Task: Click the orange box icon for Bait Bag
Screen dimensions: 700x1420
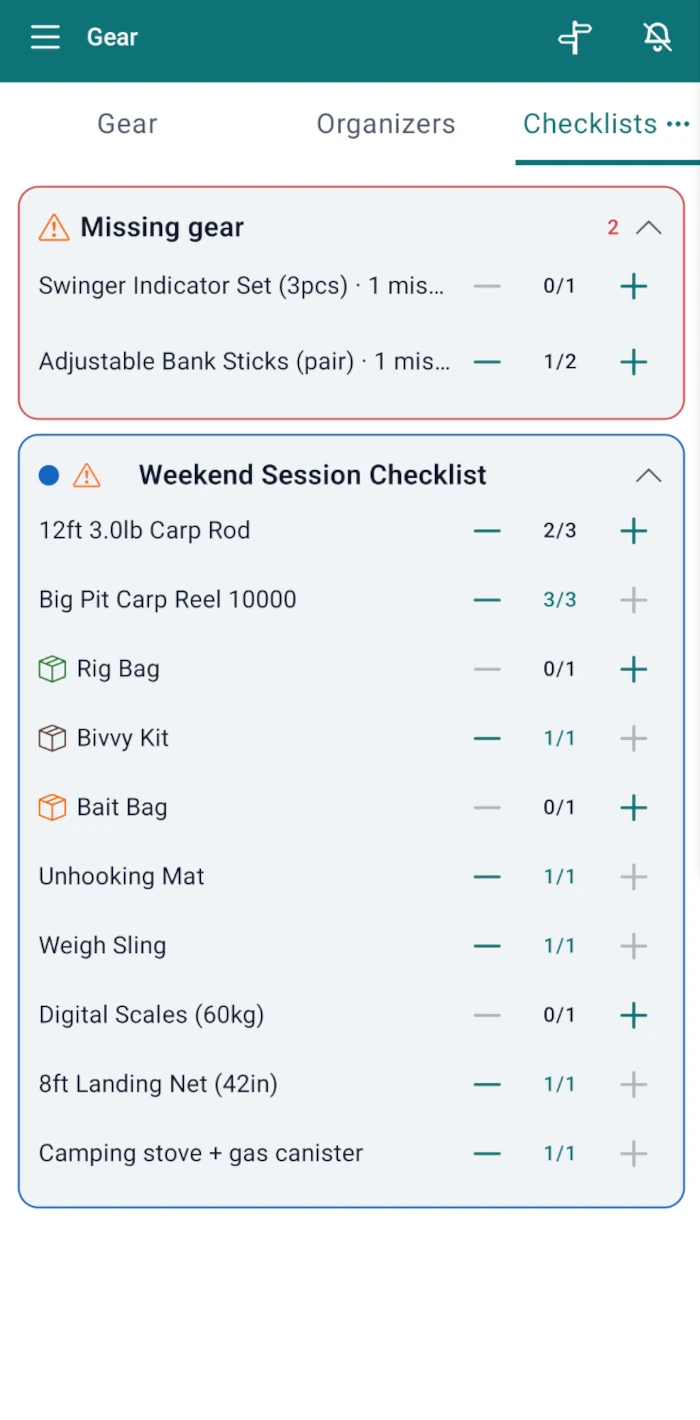Action: pyautogui.click(x=52, y=807)
